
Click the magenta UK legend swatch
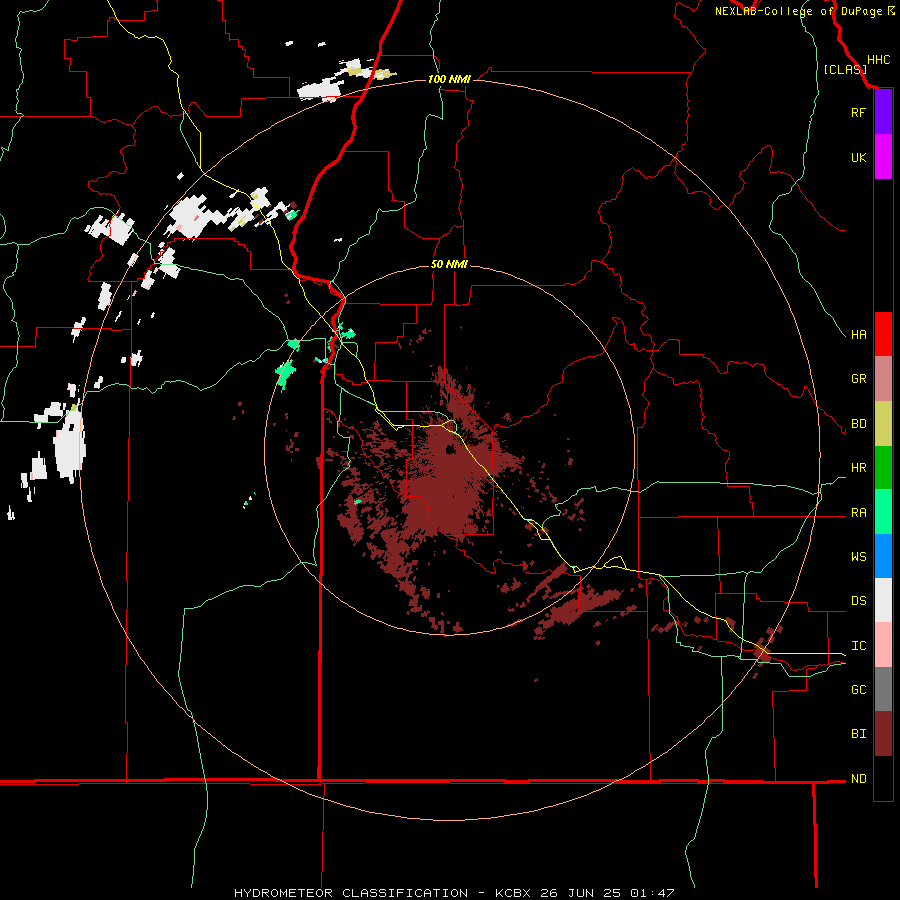tap(883, 157)
